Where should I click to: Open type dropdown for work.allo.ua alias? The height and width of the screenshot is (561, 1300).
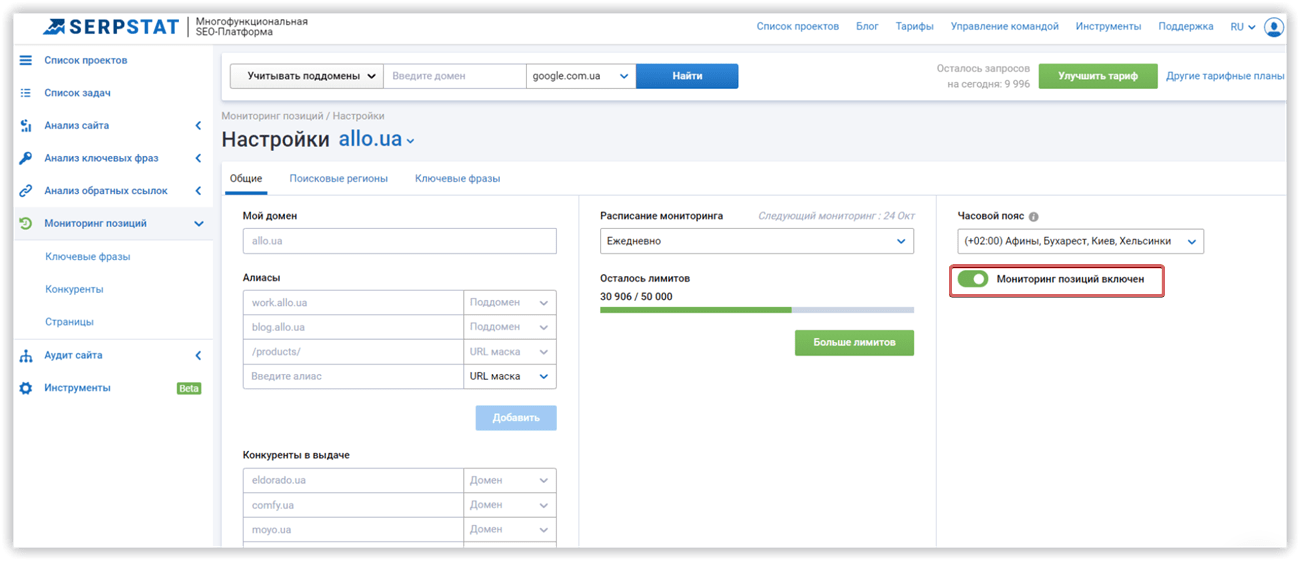click(510, 303)
